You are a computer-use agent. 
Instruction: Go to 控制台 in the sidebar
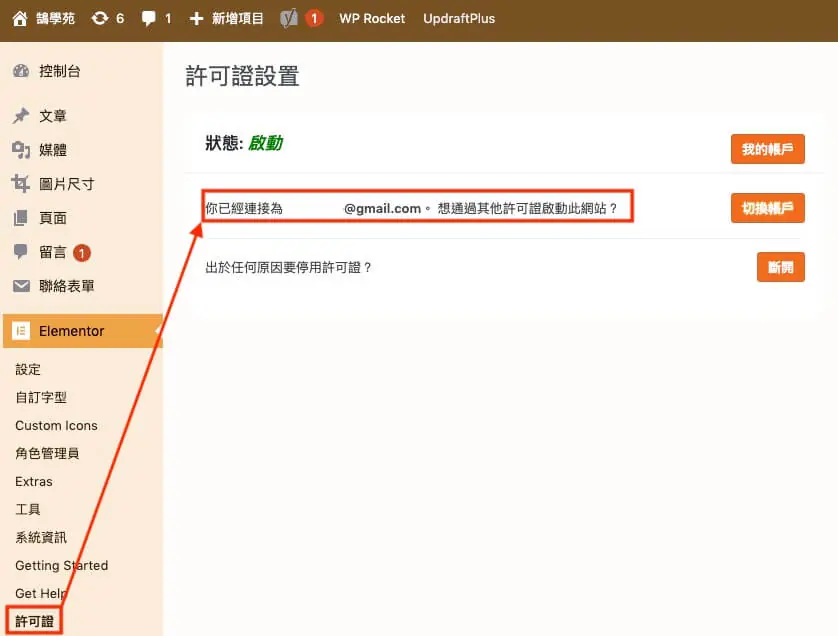pyautogui.click(x=60, y=71)
